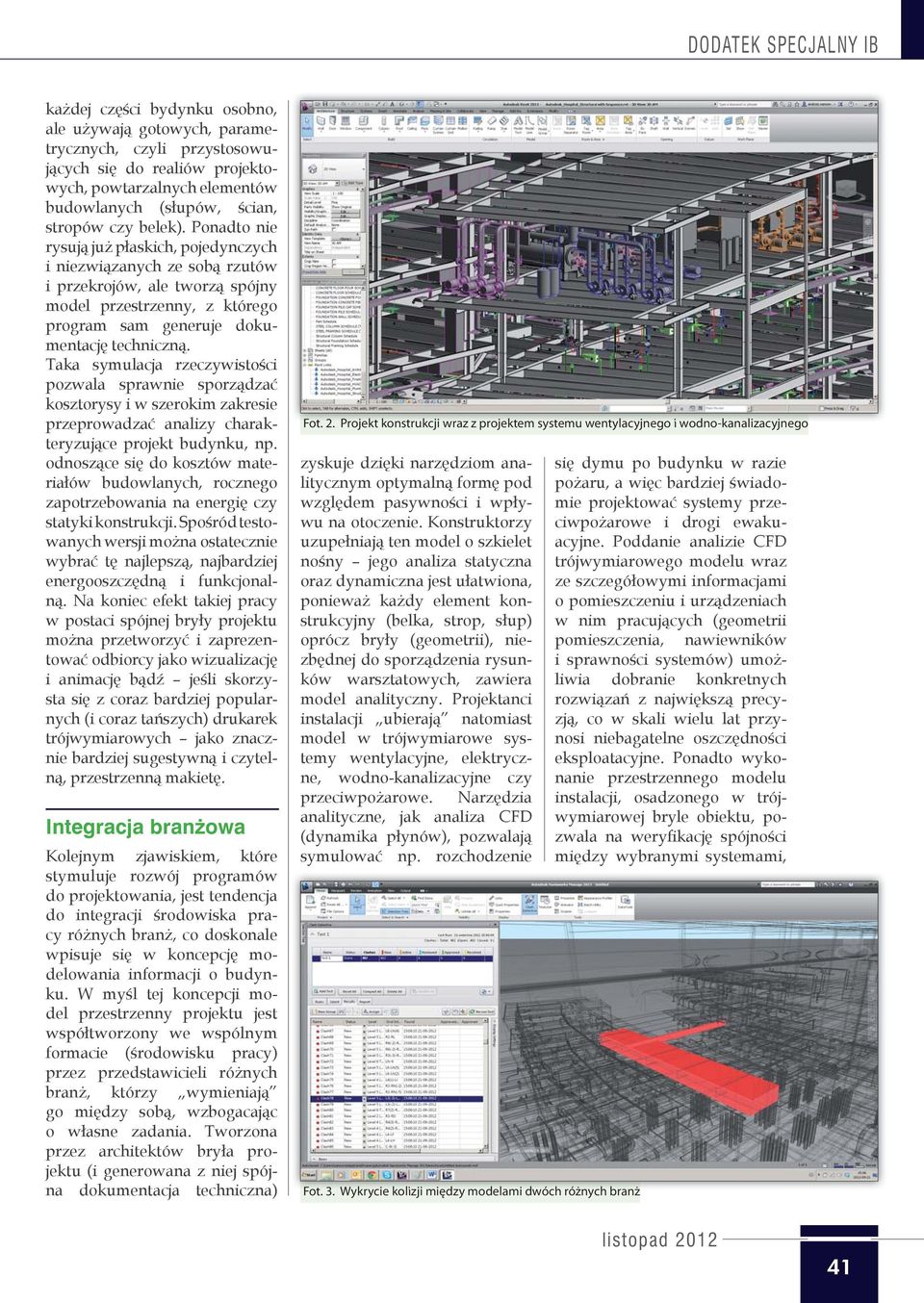
Task: Click the Floor tool in Revit
Action: [x=424, y=122]
